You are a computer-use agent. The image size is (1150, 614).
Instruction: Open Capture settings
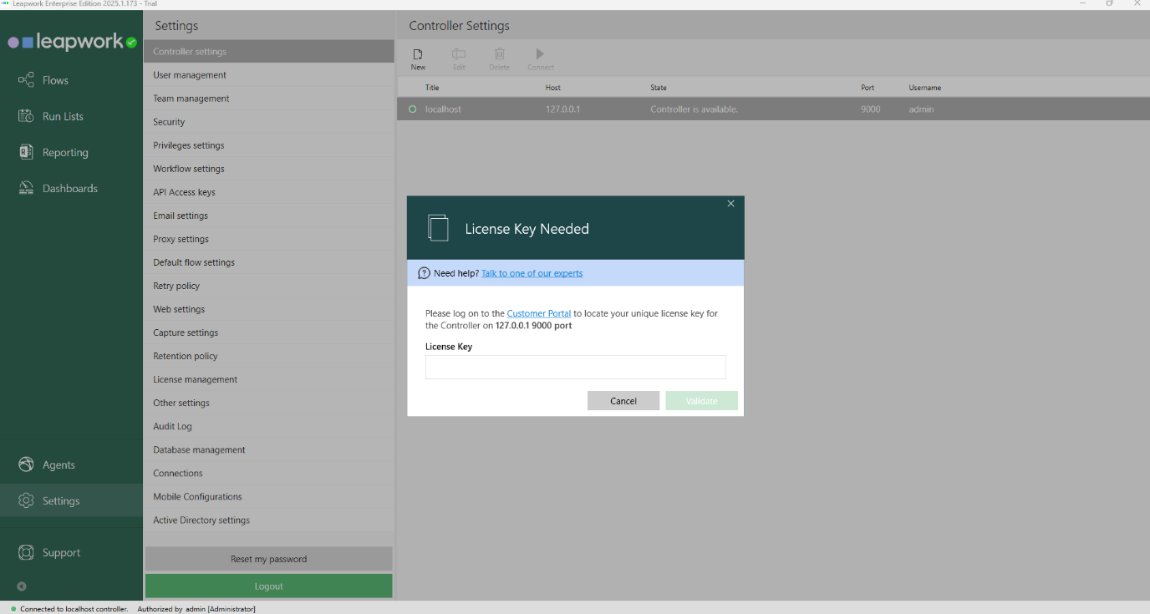pos(268,333)
